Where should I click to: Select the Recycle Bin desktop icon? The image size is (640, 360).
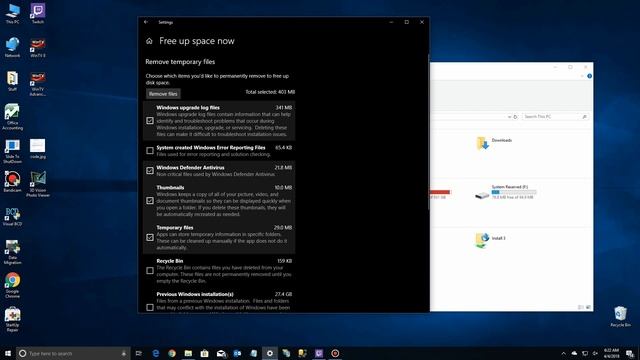click(x=620, y=316)
